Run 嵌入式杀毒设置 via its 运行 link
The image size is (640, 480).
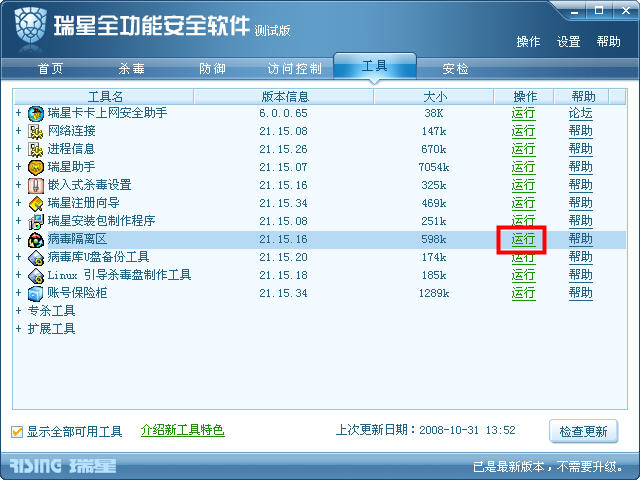pyautogui.click(x=523, y=185)
